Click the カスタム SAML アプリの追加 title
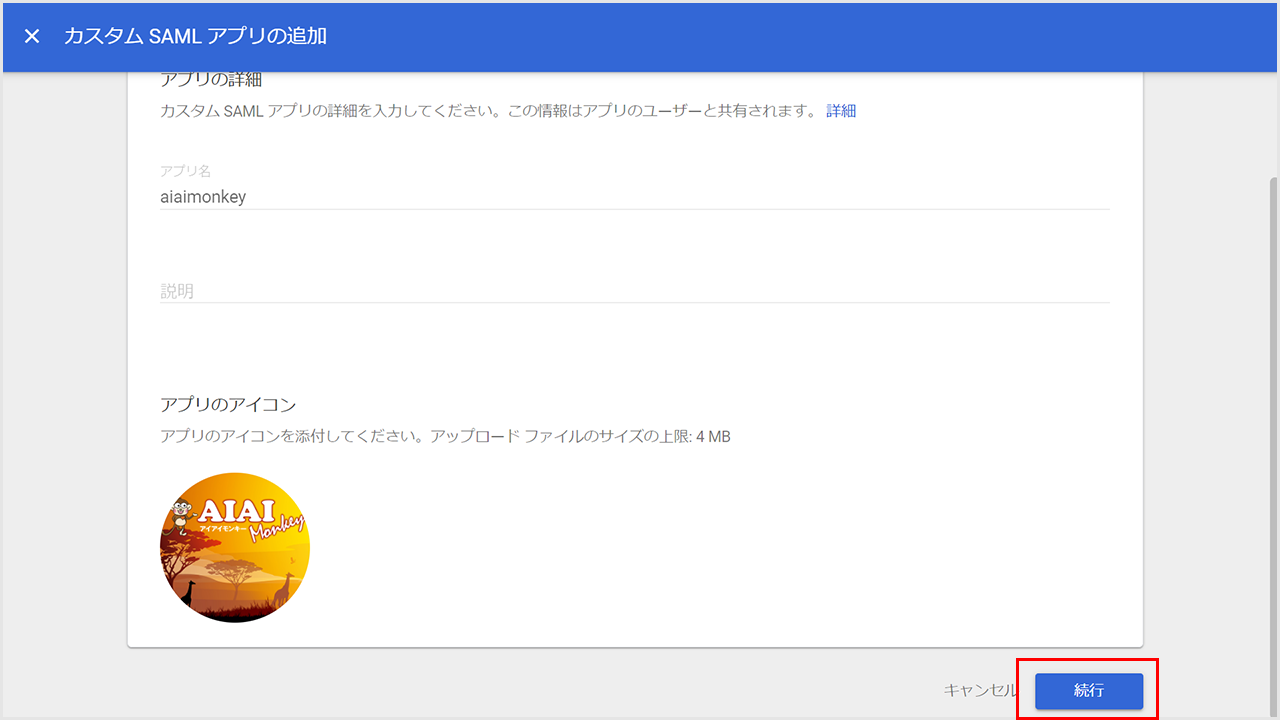This screenshot has height=720, width=1280. (x=195, y=36)
